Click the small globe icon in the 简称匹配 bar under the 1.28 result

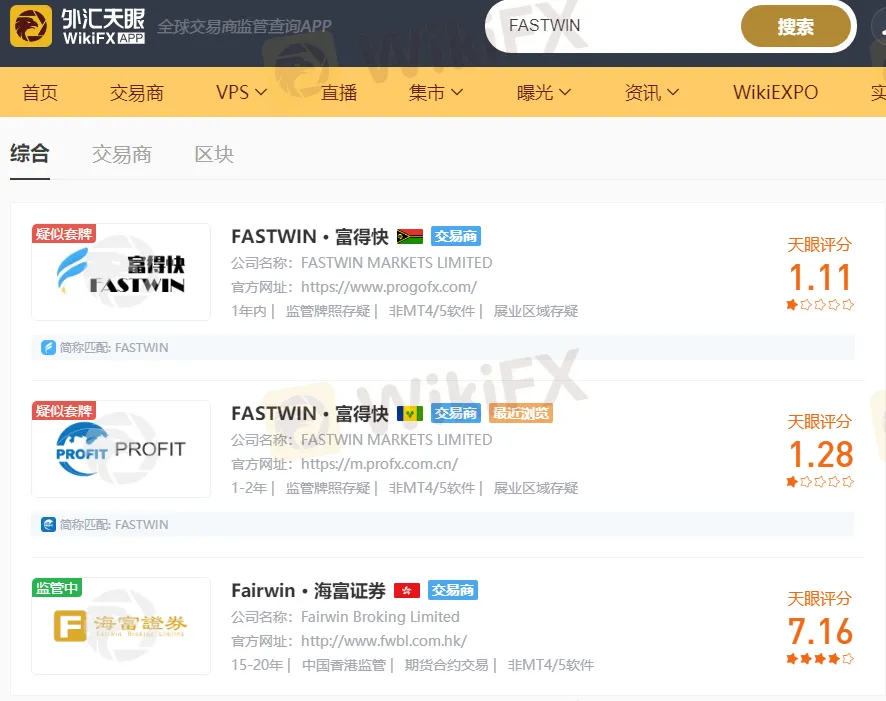pyautogui.click(x=48, y=524)
